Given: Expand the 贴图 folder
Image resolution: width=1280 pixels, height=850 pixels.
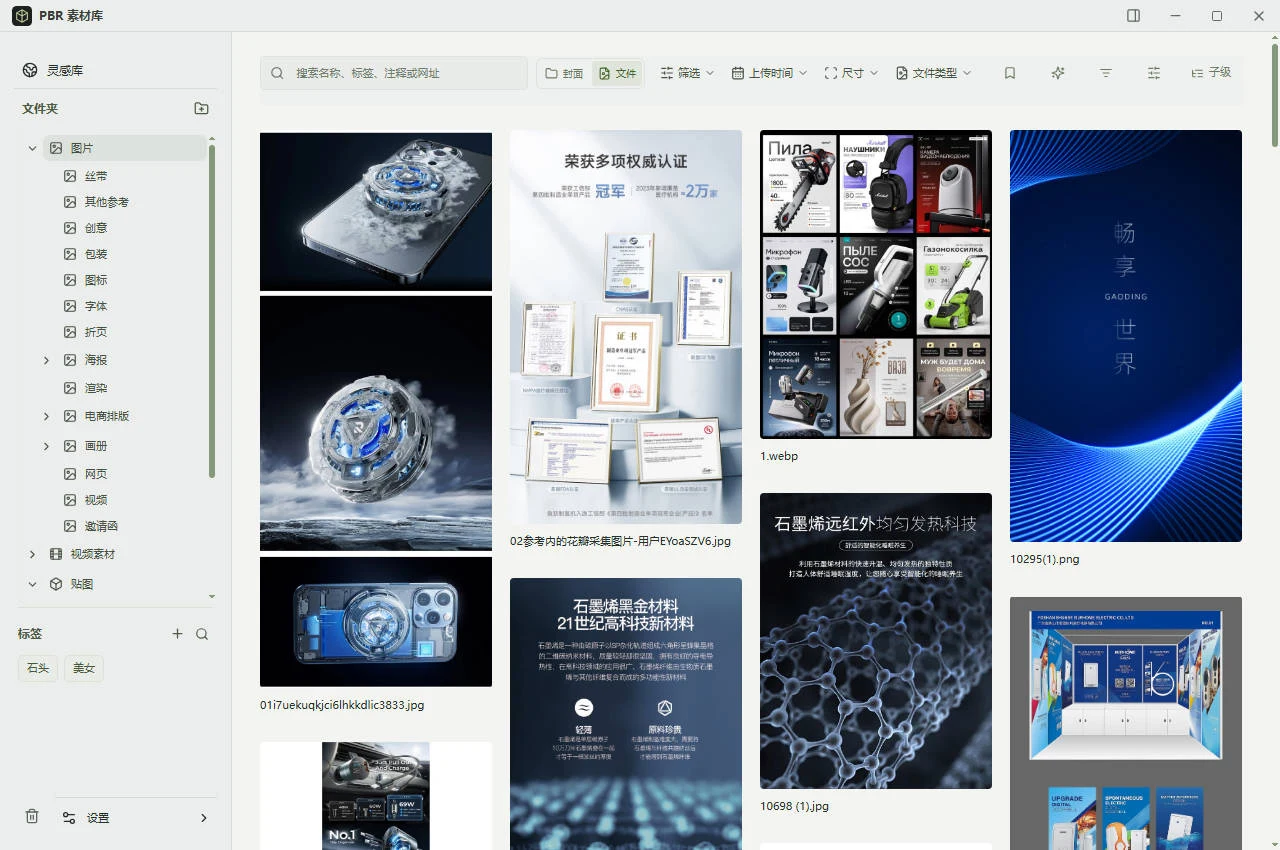Looking at the screenshot, I should [32, 584].
